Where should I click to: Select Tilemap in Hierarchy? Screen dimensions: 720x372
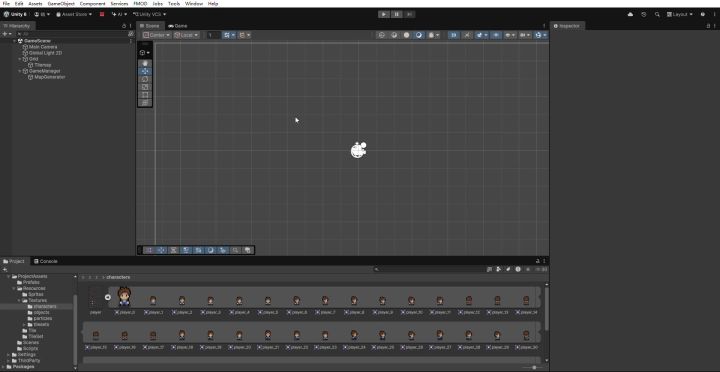point(43,65)
